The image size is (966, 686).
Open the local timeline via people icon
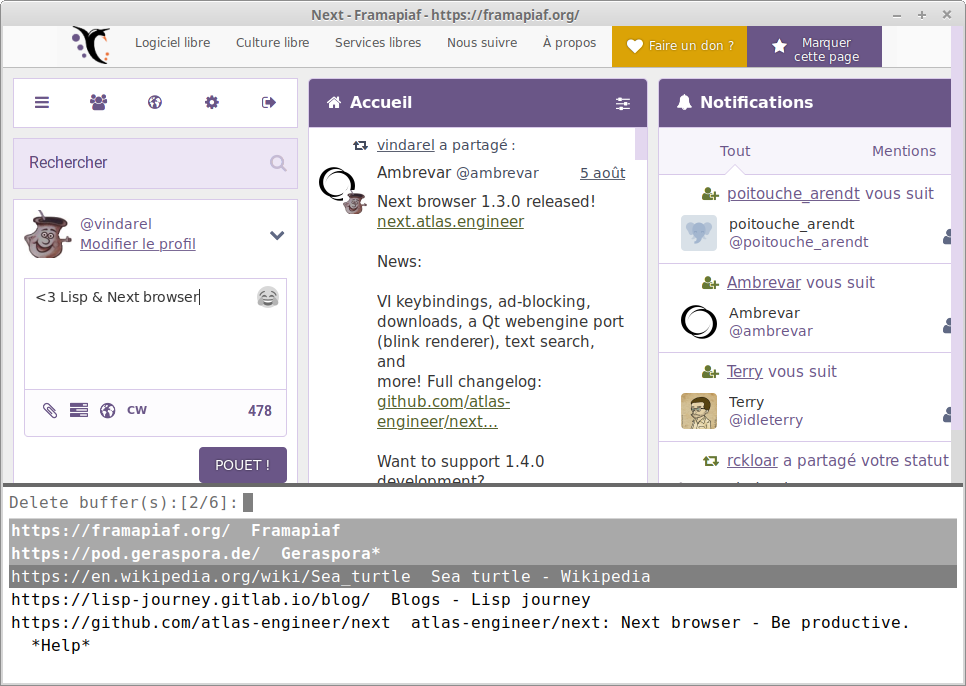(x=99, y=102)
